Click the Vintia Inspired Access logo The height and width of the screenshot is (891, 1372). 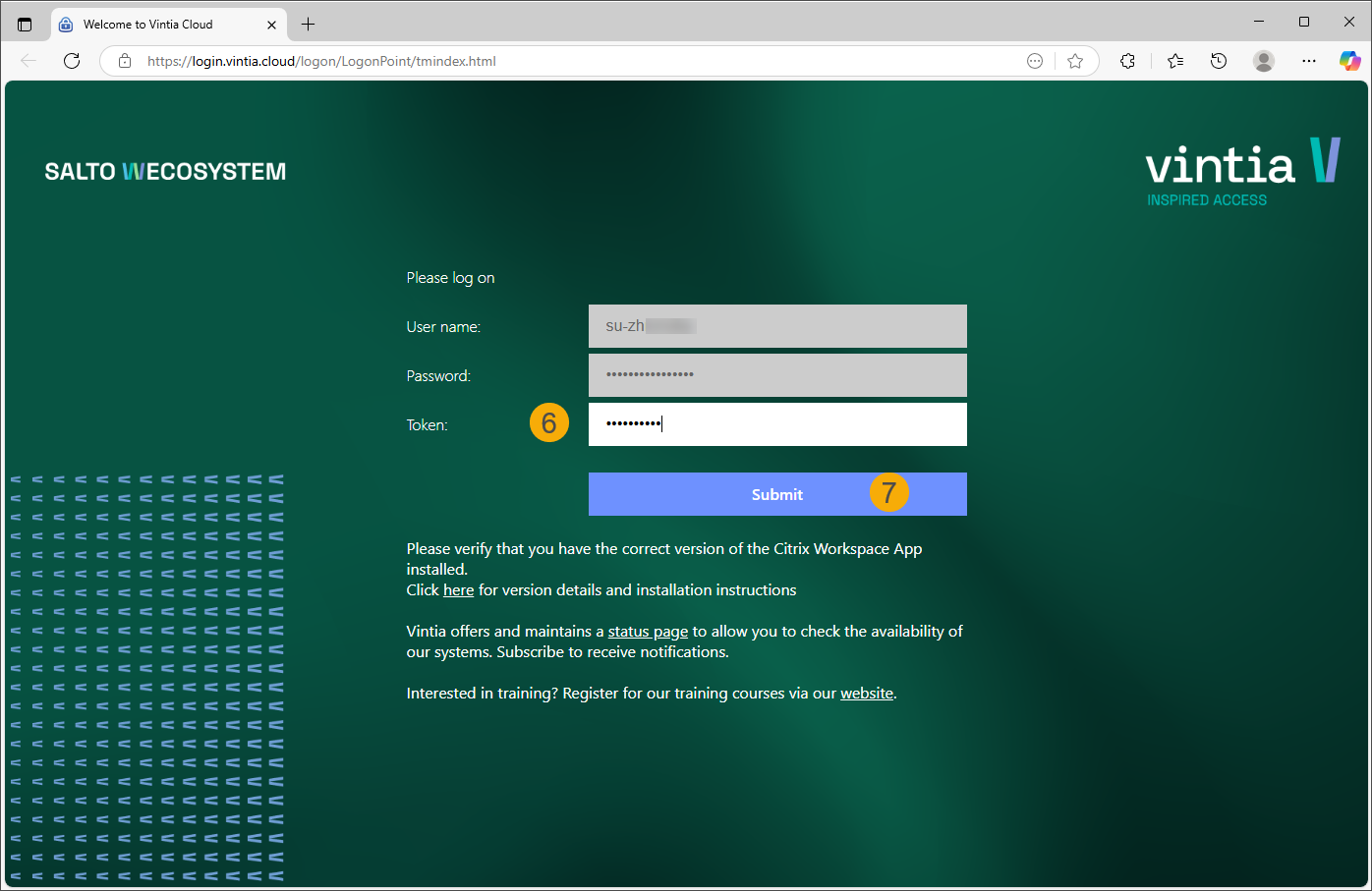[1243, 172]
